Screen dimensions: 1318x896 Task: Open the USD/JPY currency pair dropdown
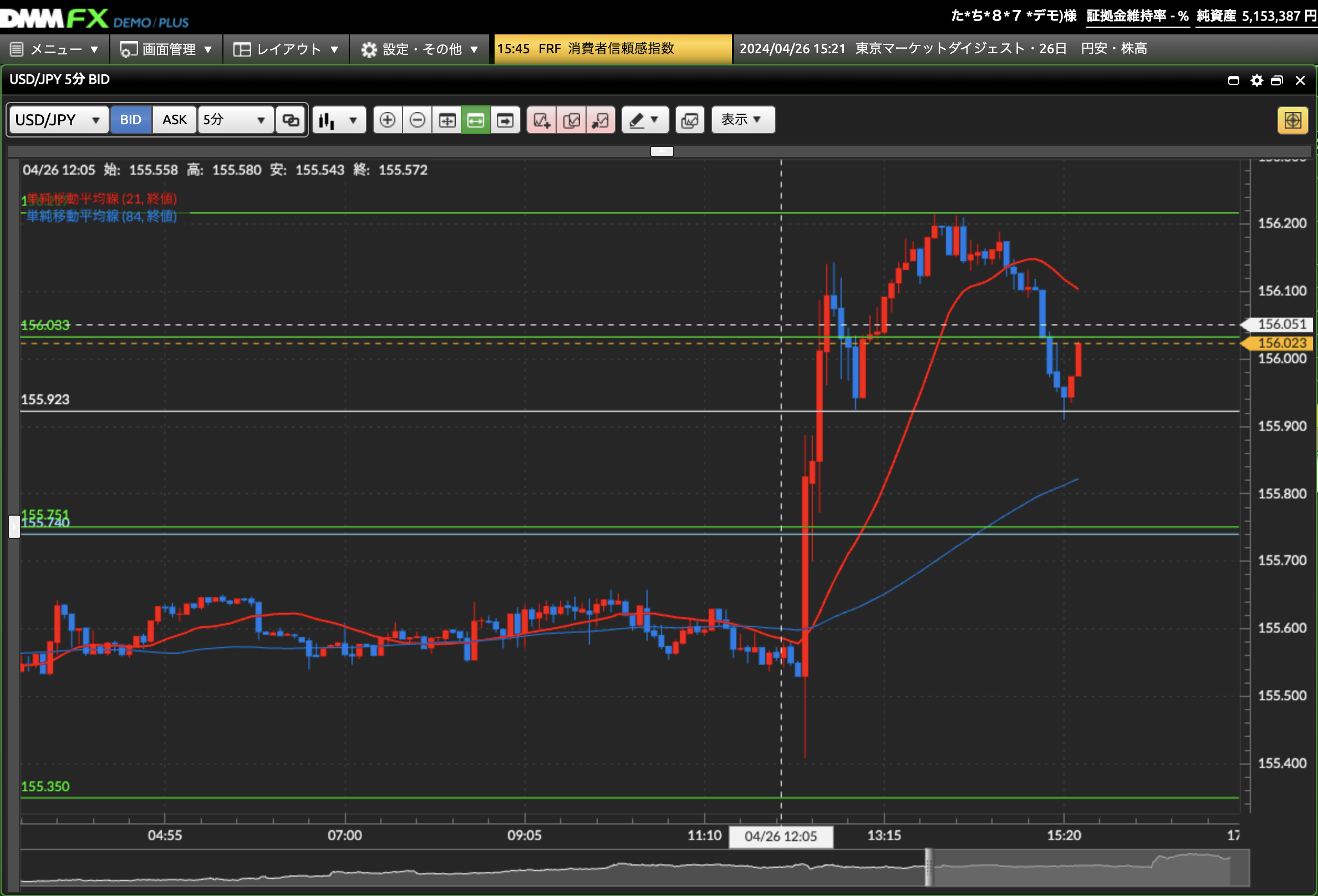click(x=58, y=120)
